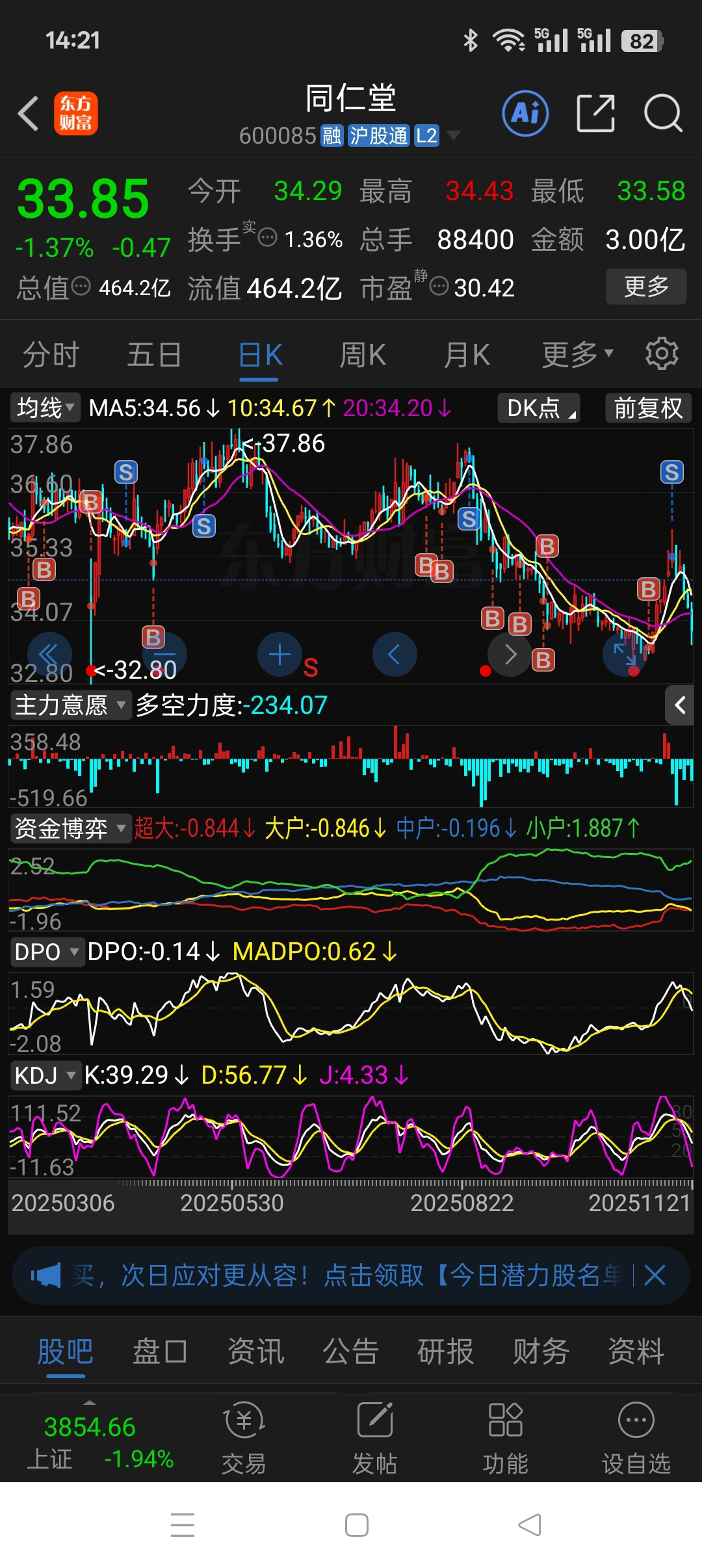This screenshot has height=1568, width=702.
Task: Tap the 融 margin badge
Action: [x=331, y=136]
